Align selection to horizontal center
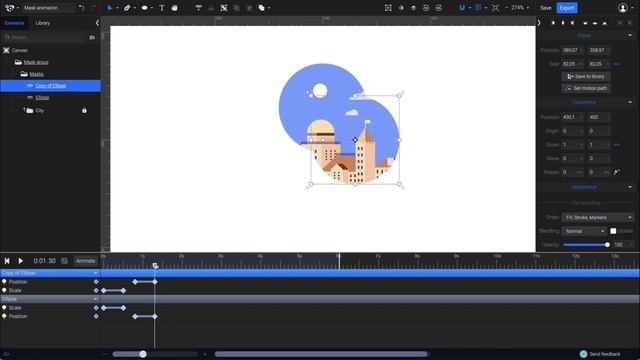The height and width of the screenshot is (360, 640). pyautogui.click(x=563, y=23)
